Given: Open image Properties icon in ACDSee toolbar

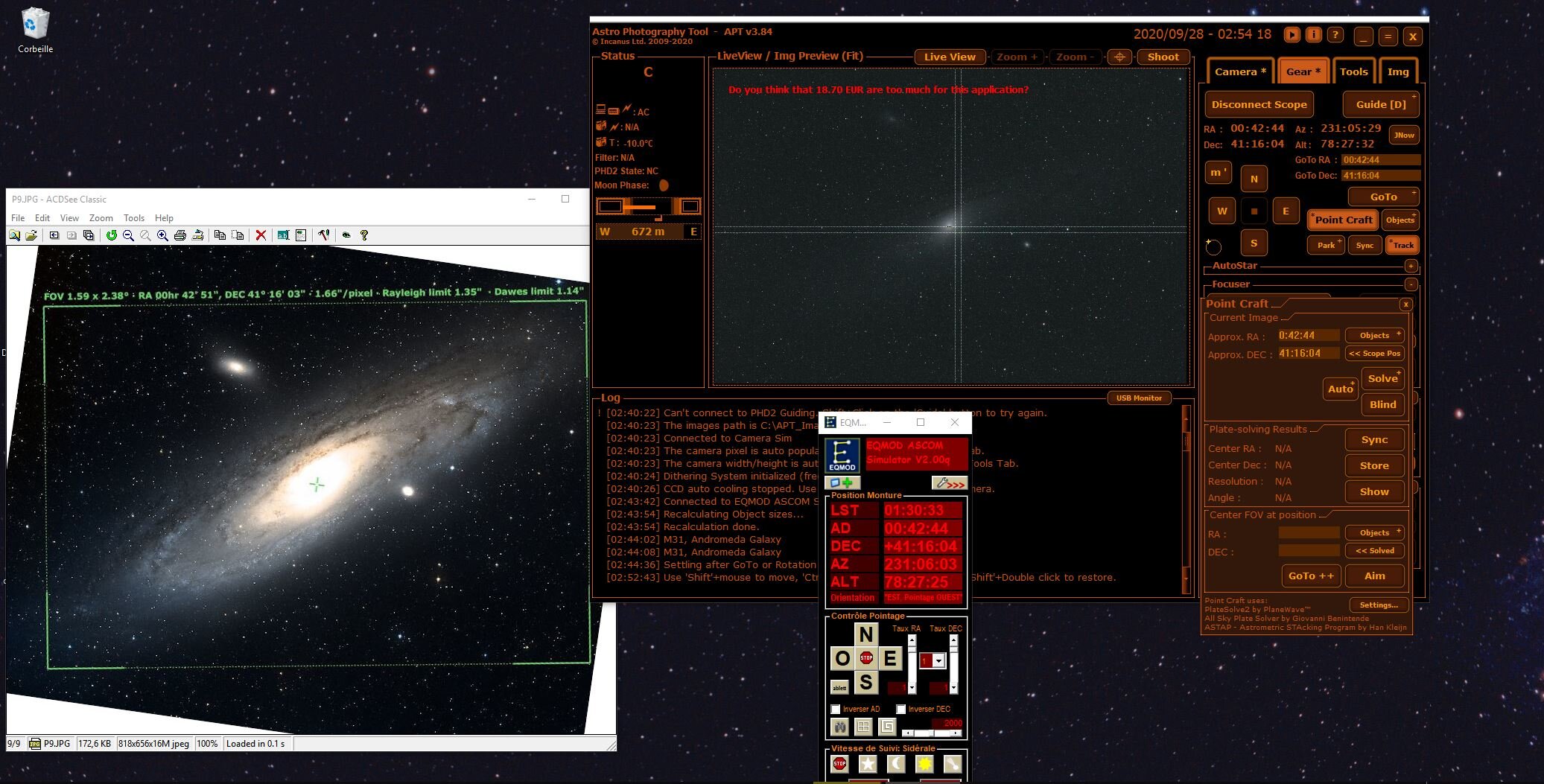Looking at the screenshot, I should (301, 235).
